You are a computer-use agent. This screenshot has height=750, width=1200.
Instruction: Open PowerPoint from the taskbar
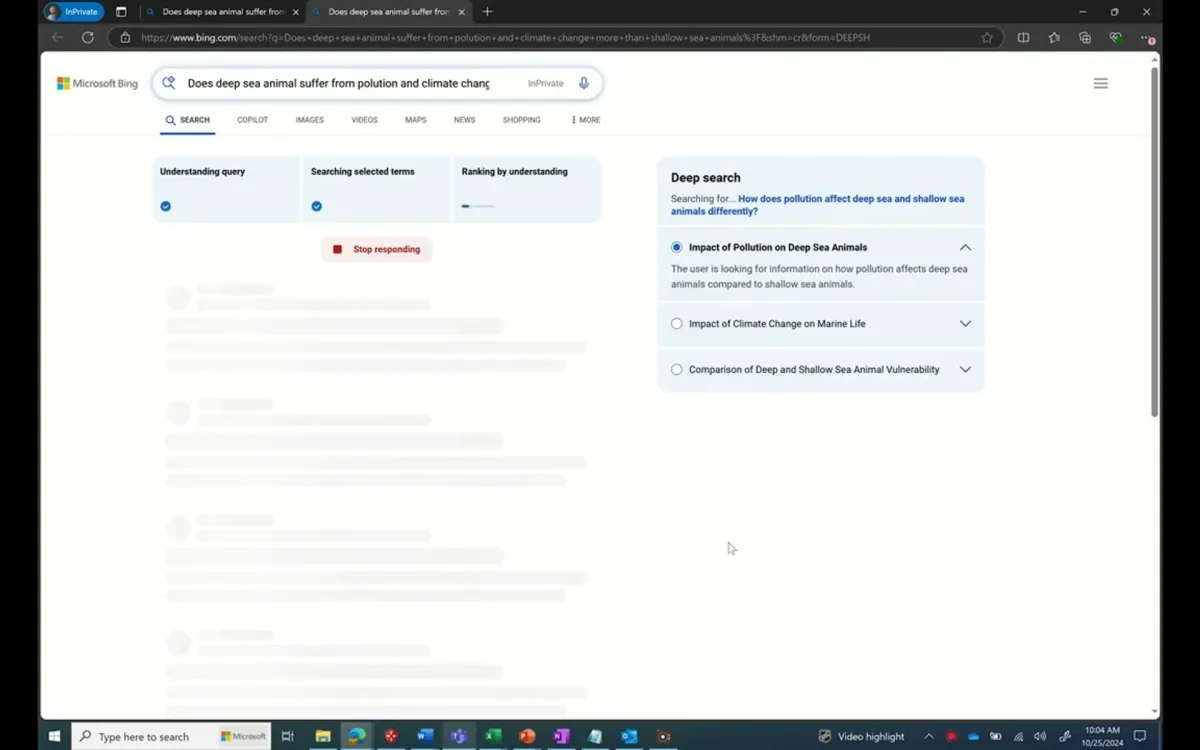527,737
